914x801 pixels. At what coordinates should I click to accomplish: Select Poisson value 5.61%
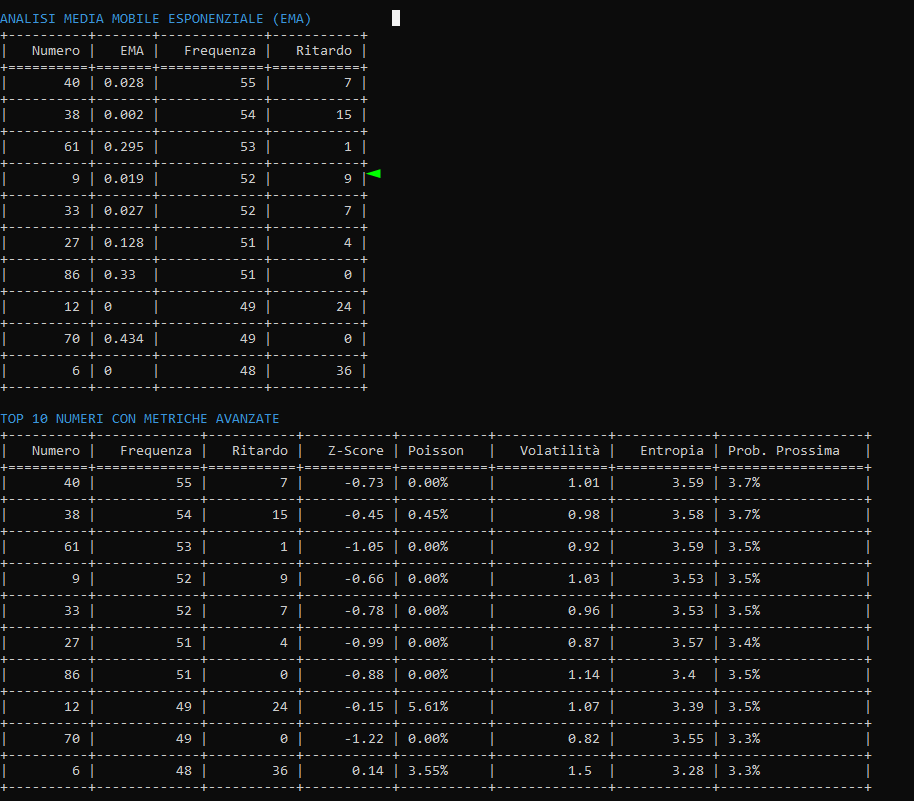[428, 707]
